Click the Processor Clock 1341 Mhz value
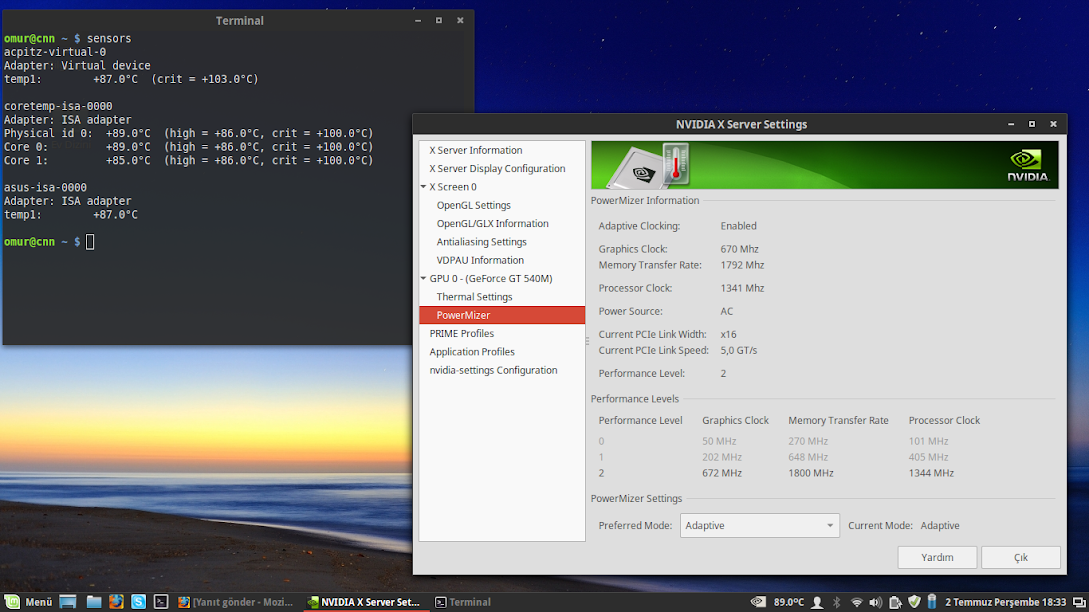The height and width of the screenshot is (612, 1089). click(742, 288)
